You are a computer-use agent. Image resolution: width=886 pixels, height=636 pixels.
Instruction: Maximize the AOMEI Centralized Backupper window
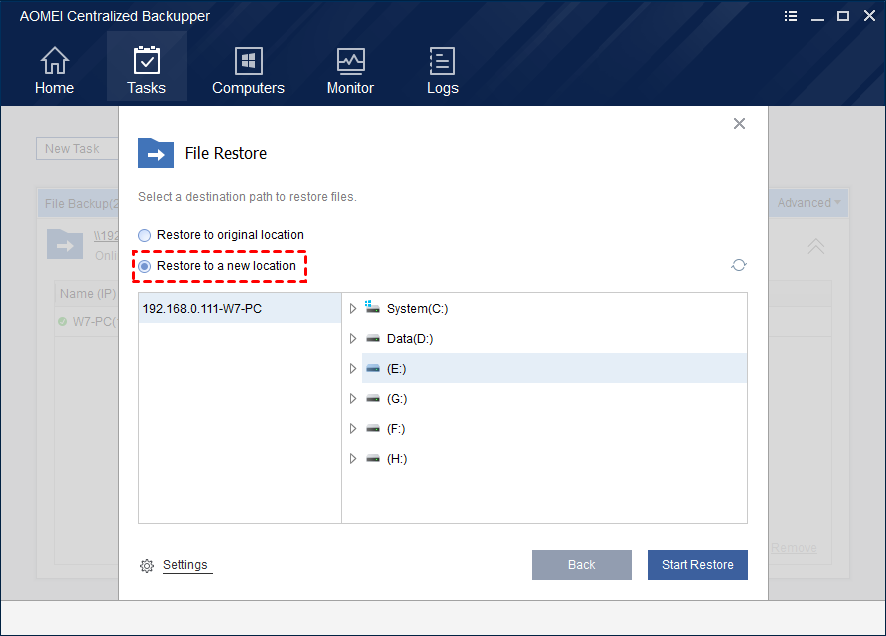click(x=842, y=16)
